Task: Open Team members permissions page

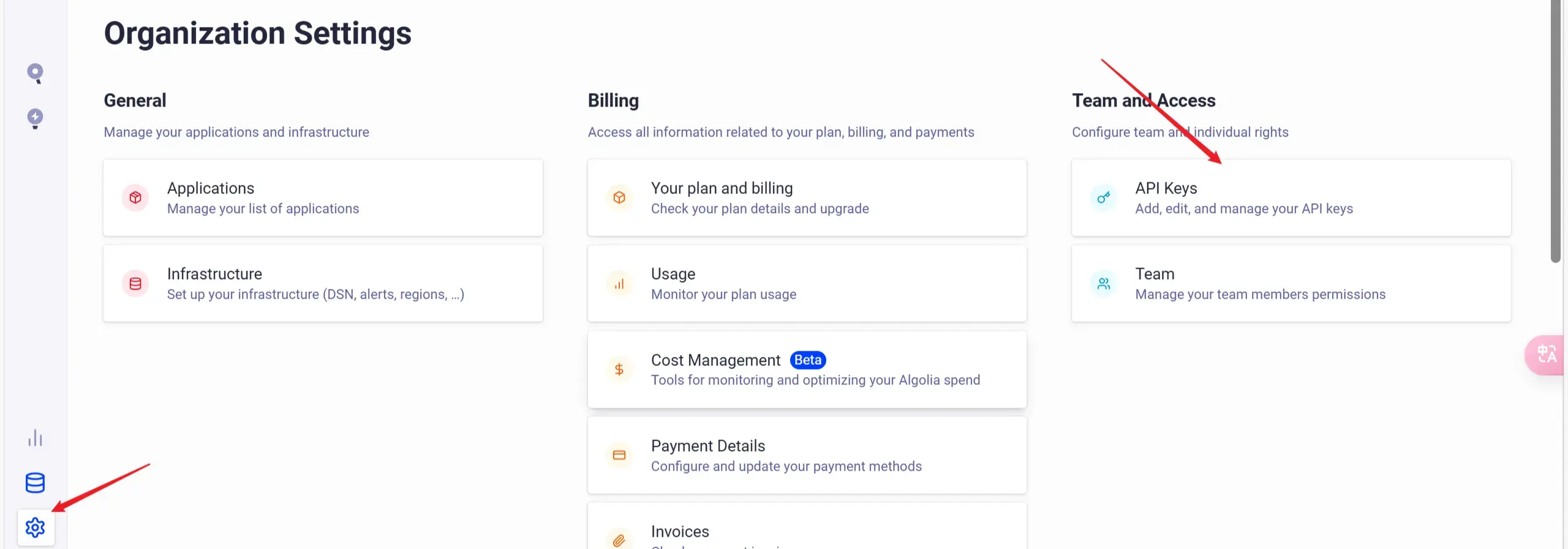Action: [x=1291, y=283]
